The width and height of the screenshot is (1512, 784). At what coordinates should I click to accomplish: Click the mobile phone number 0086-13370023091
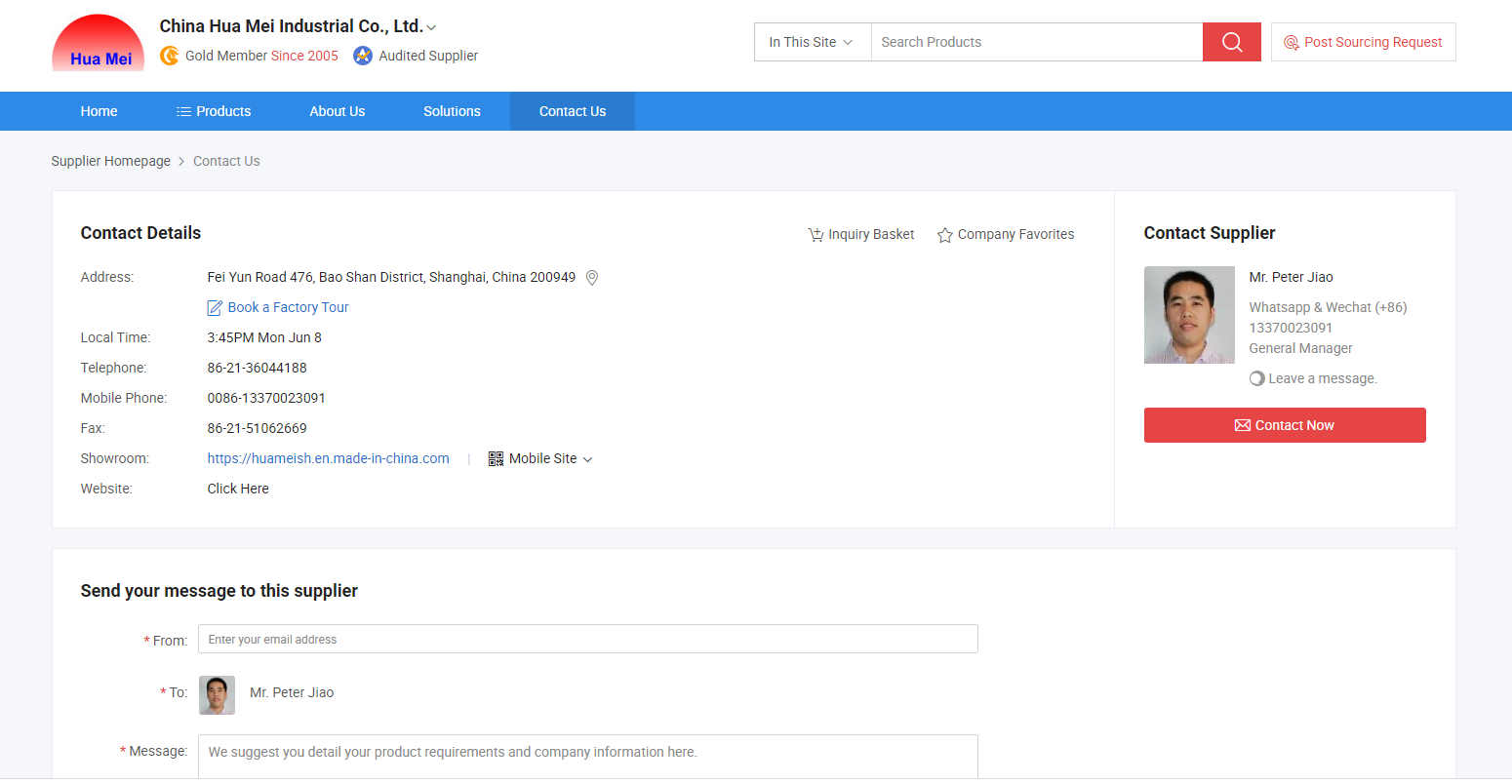coord(266,398)
